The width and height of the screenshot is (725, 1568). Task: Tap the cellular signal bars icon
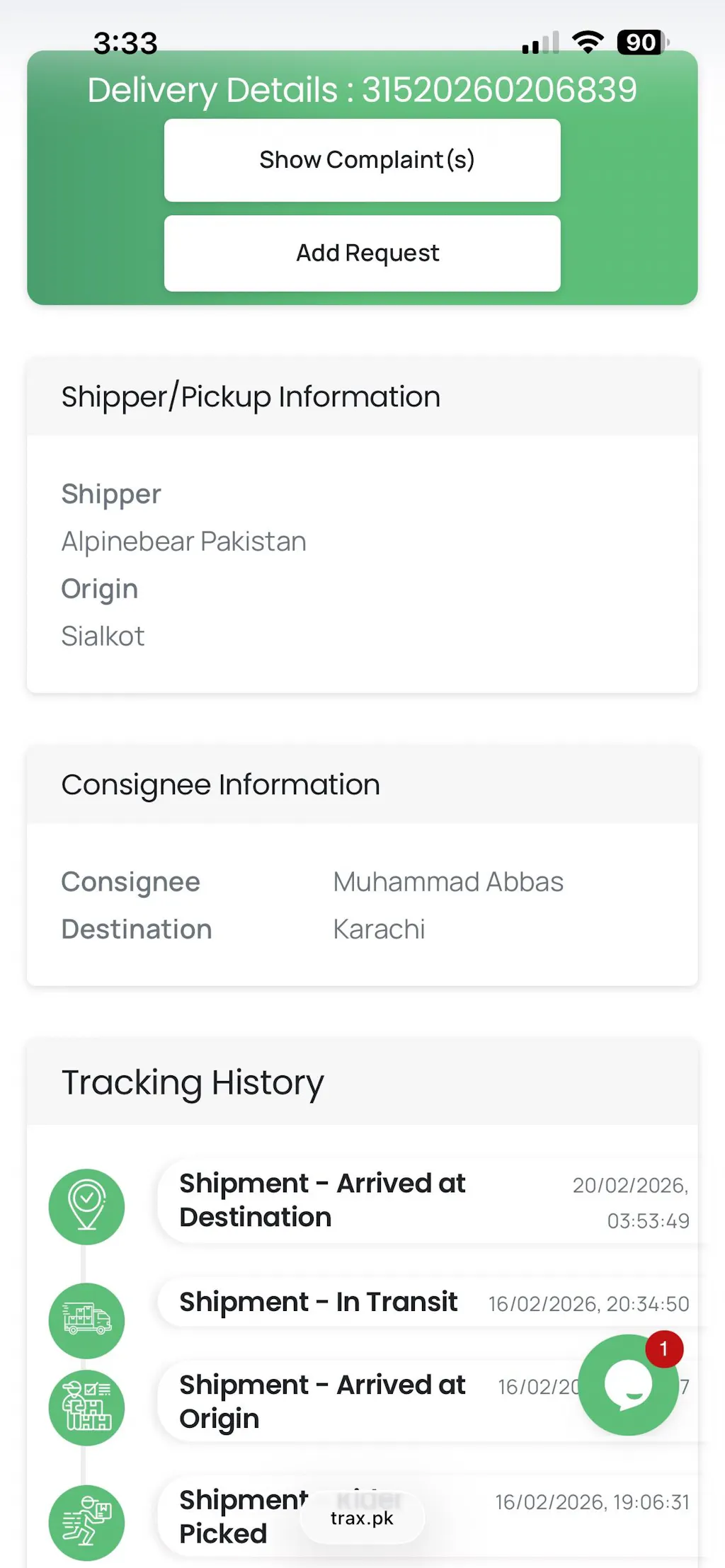pyautogui.click(x=540, y=44)
